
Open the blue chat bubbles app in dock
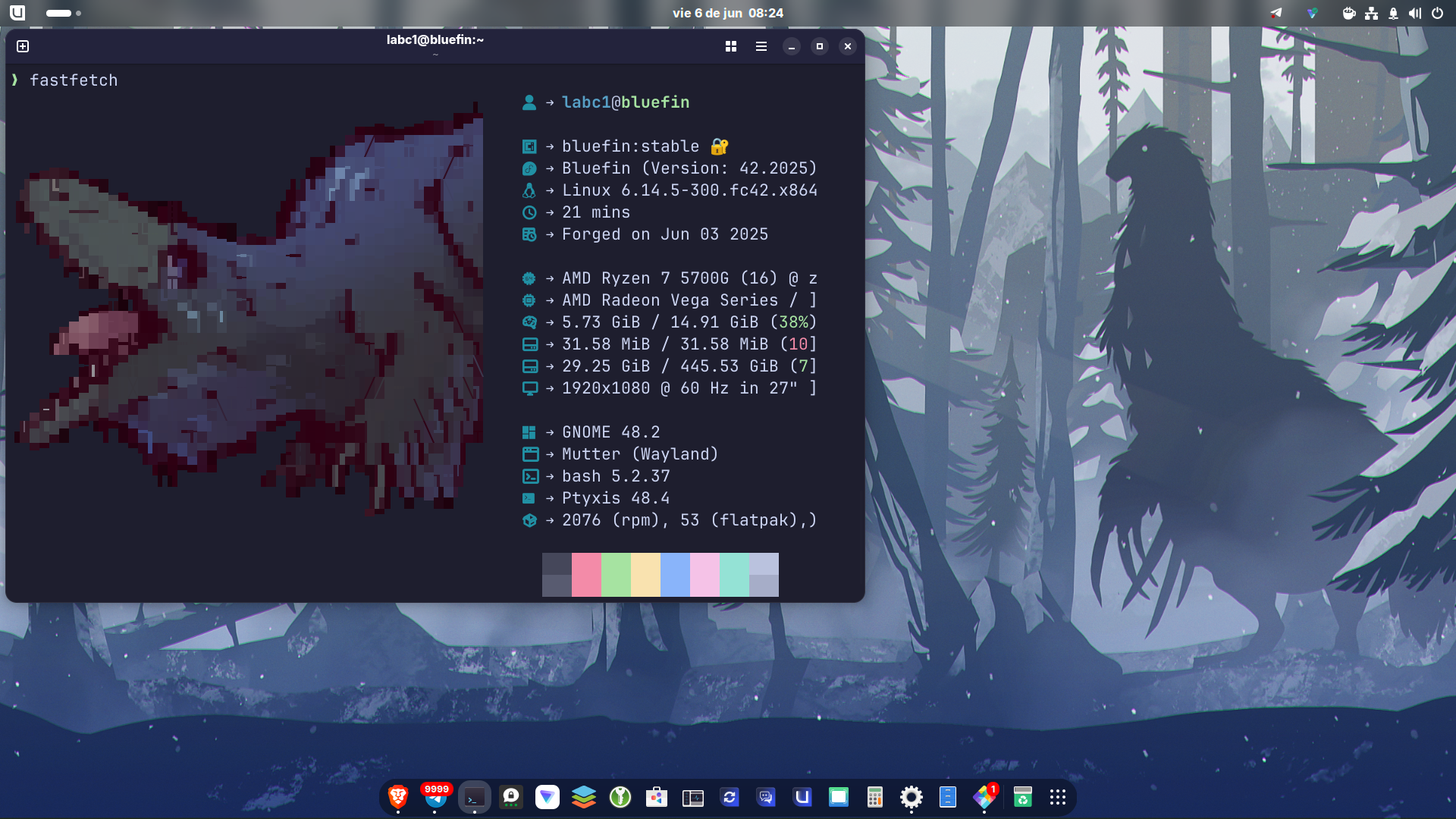(766, 797)
